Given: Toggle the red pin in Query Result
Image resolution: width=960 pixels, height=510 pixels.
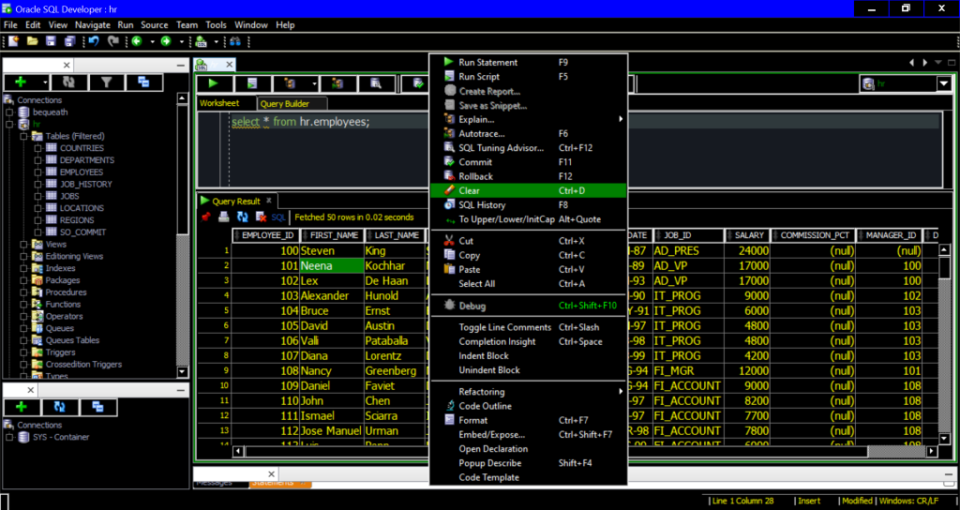Looking at the screenshot, I should coord(206,216).
